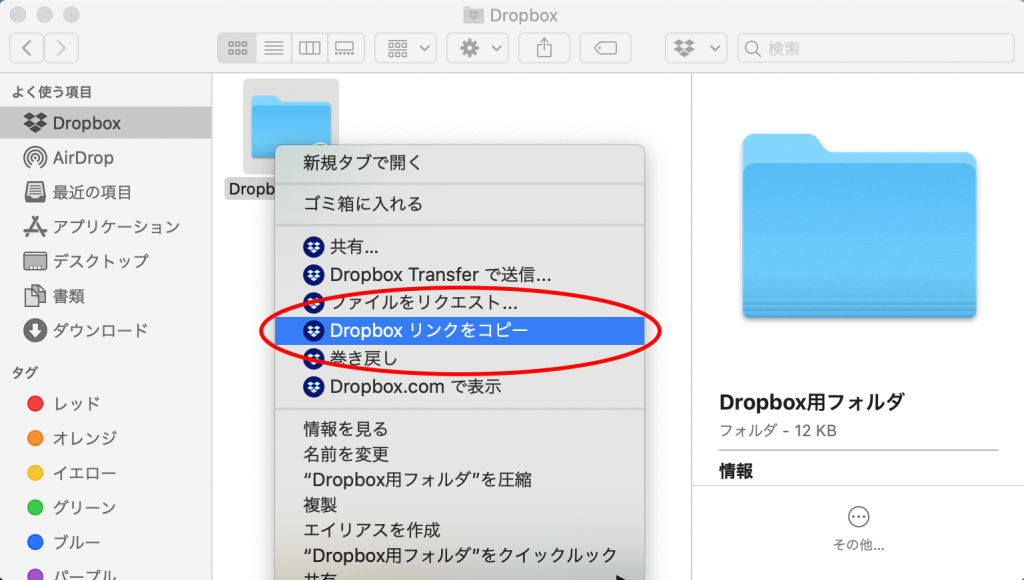Choose 名前を変更 from context menu
Image resolution: width=1024 pixels, height=580 pixels.
click(460, 454)
